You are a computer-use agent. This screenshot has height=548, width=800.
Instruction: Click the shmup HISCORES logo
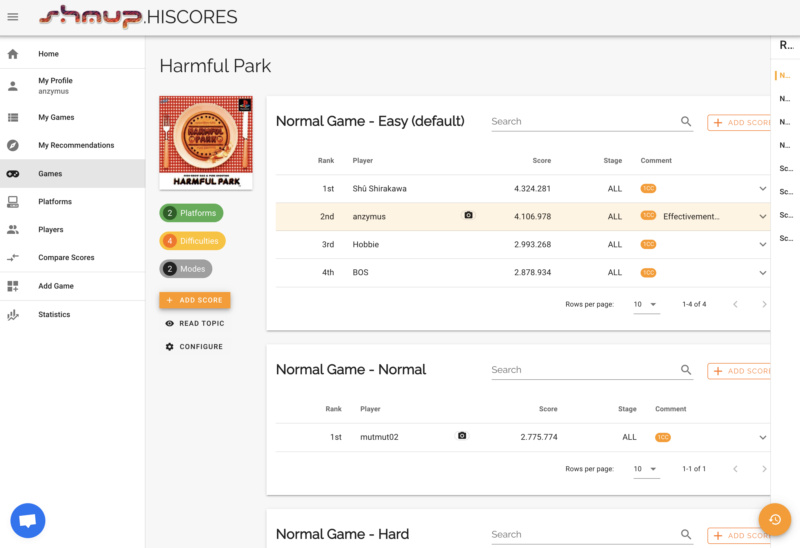point(138,16)
